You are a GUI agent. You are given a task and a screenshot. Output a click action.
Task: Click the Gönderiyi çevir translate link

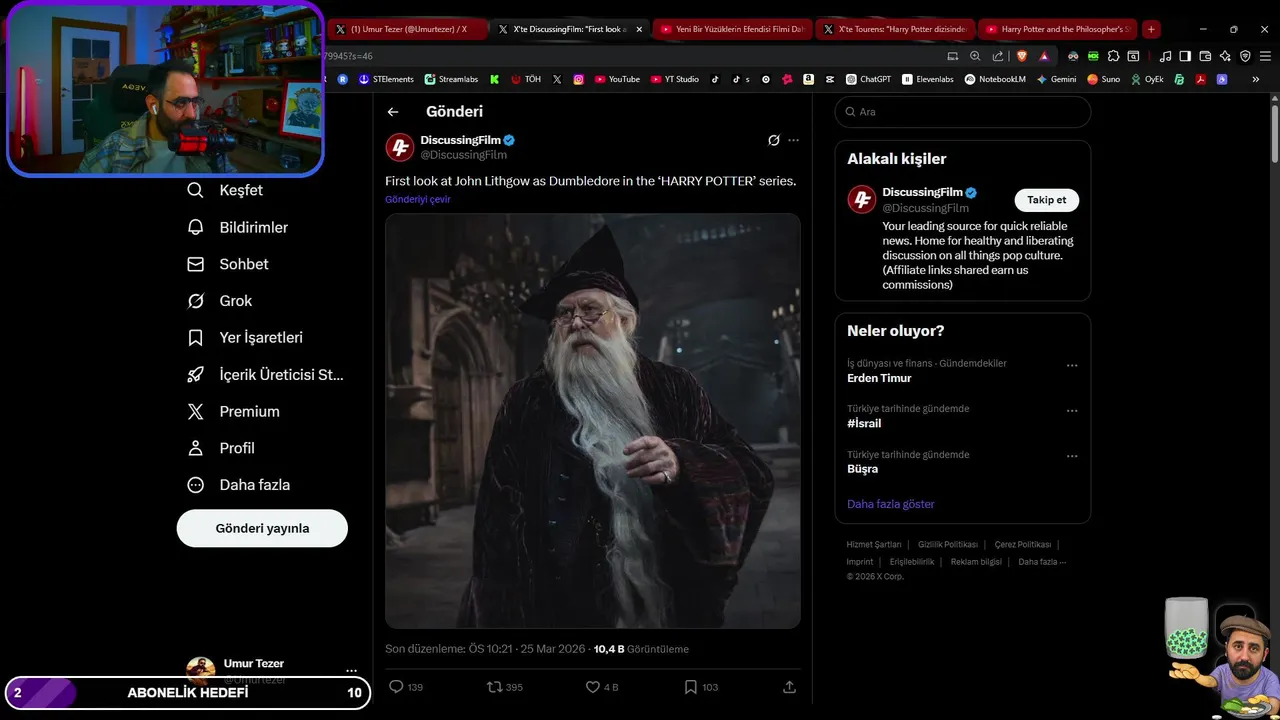[x=418, y=199]
